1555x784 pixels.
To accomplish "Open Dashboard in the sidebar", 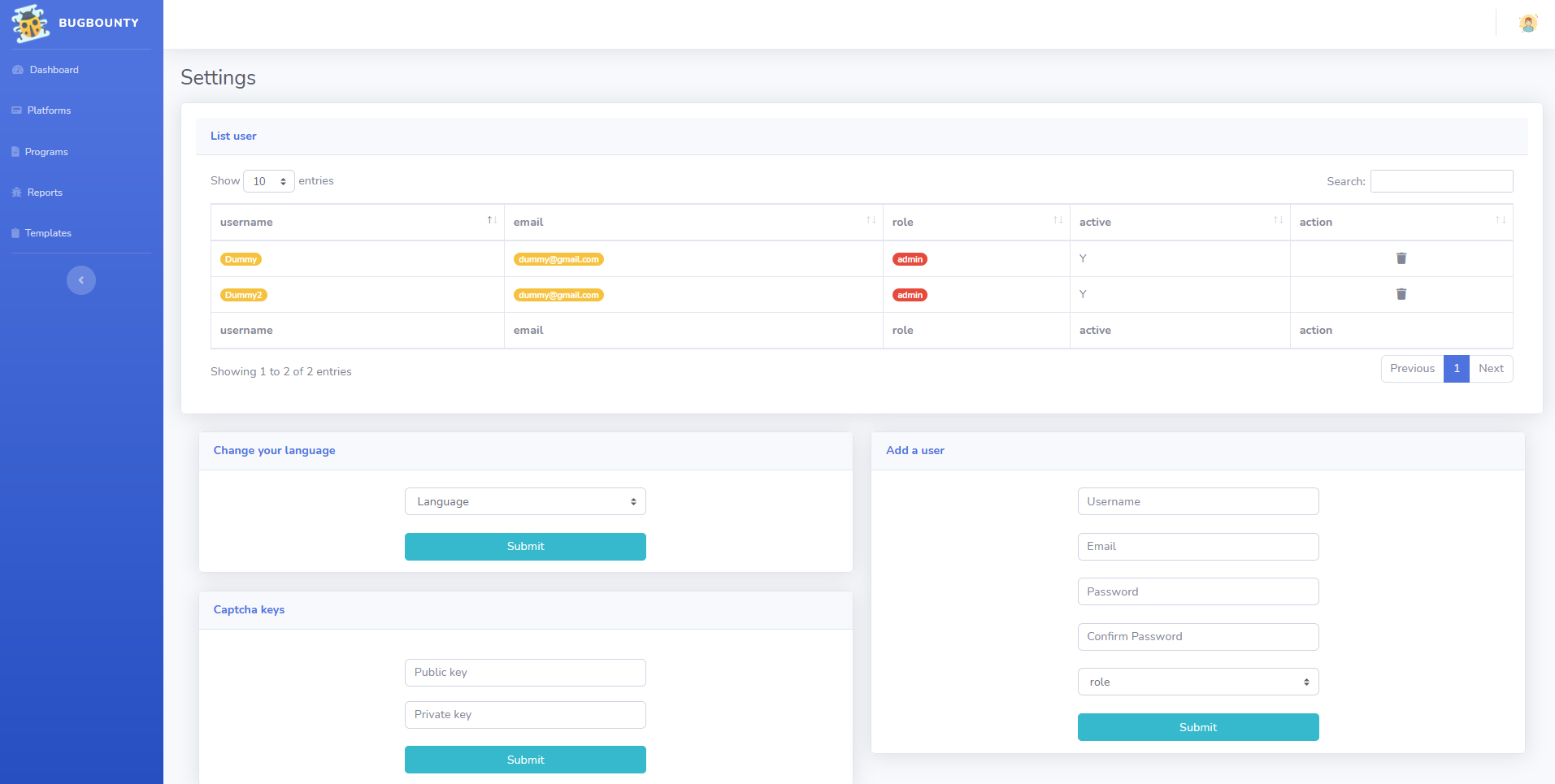I will click(x=46, y=70).
